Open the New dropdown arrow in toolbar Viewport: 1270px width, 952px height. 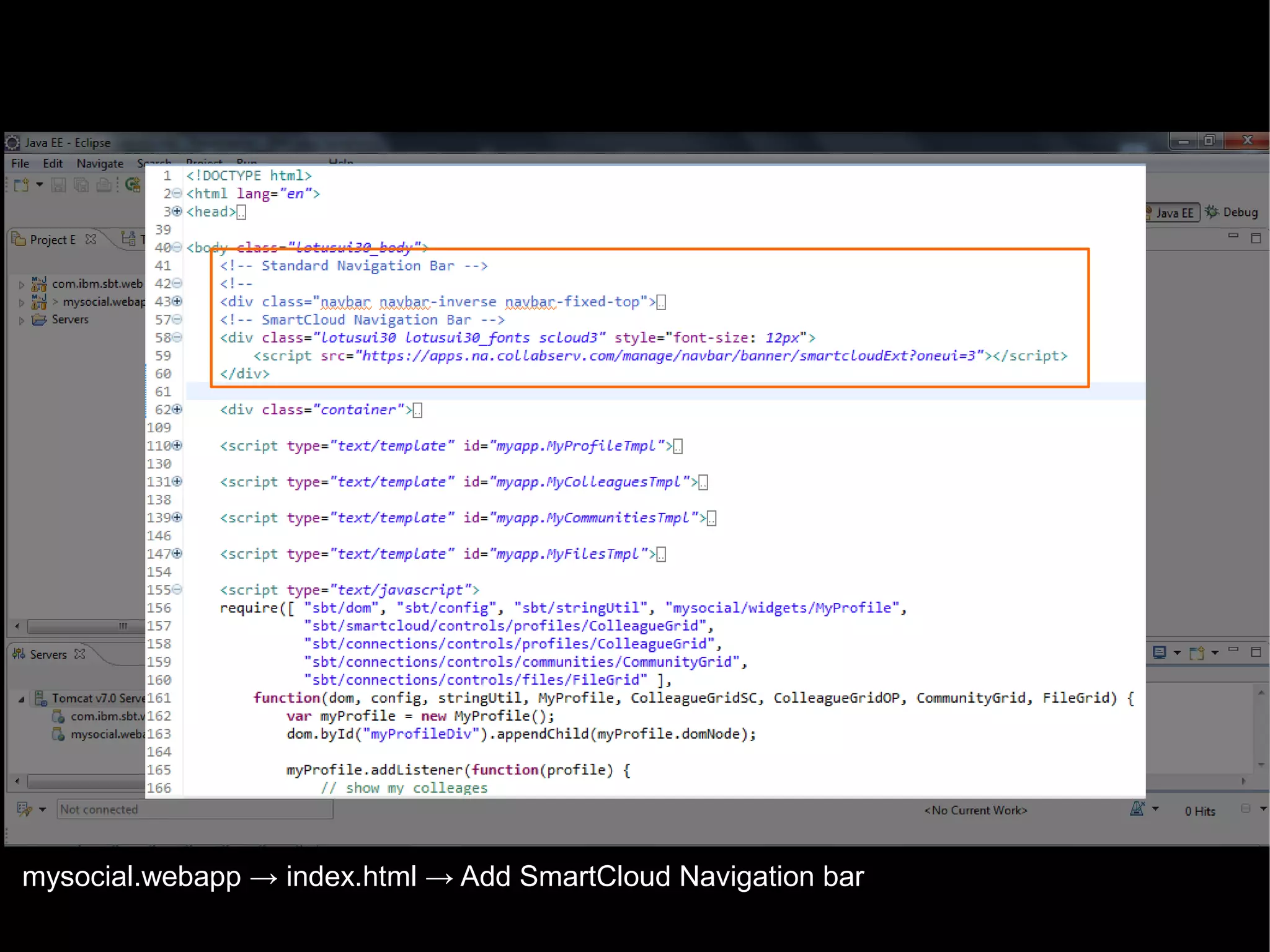point(40,185)
